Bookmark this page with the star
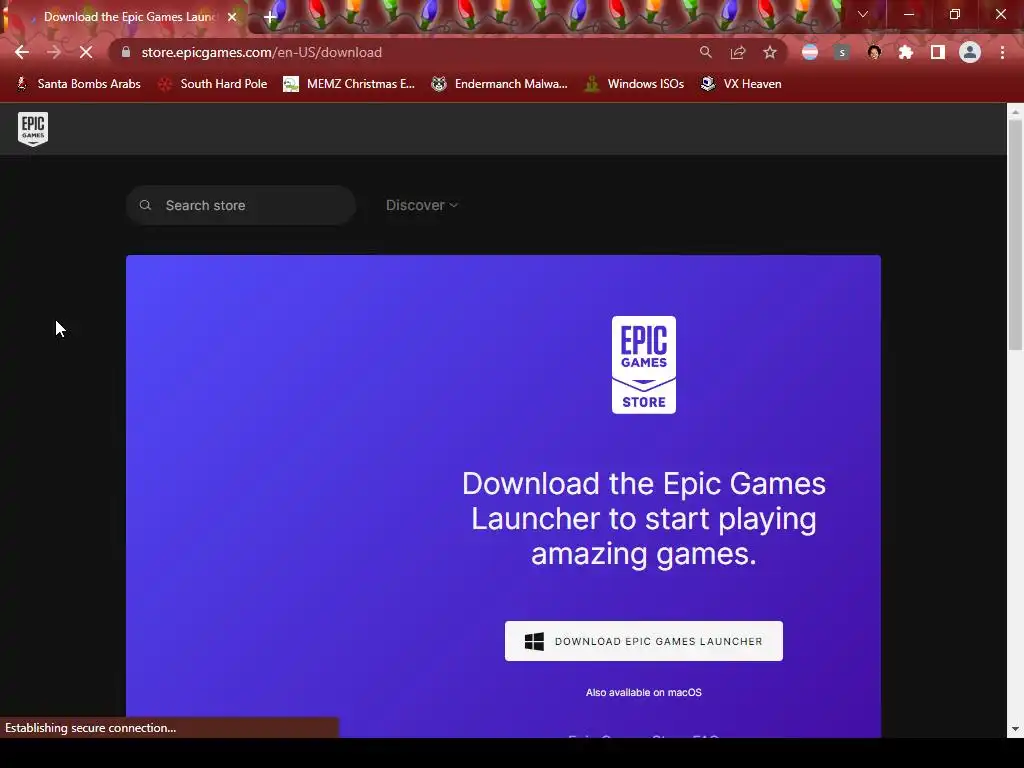 770,52
